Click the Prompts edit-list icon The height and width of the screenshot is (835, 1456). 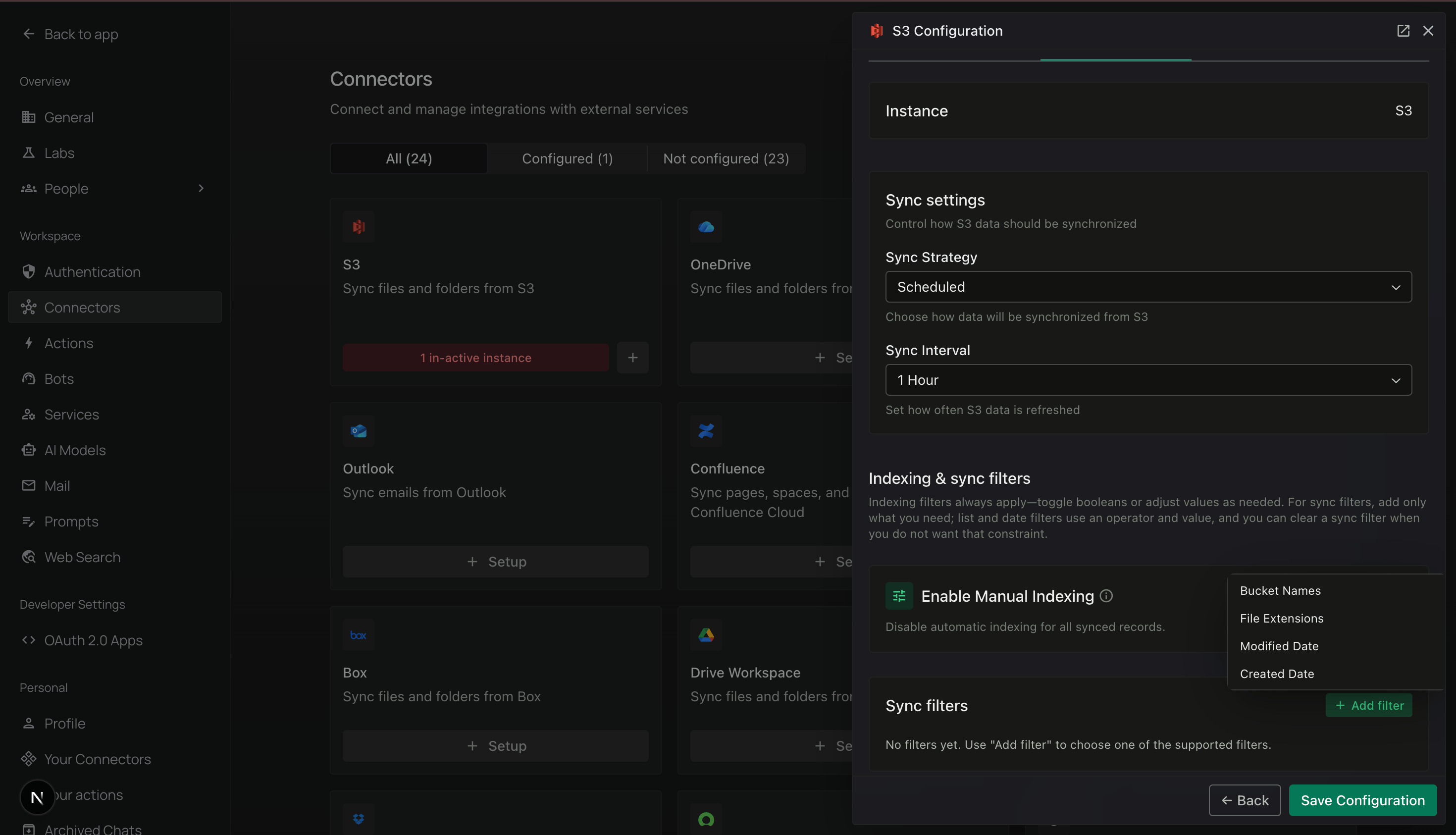coord(29,522)
